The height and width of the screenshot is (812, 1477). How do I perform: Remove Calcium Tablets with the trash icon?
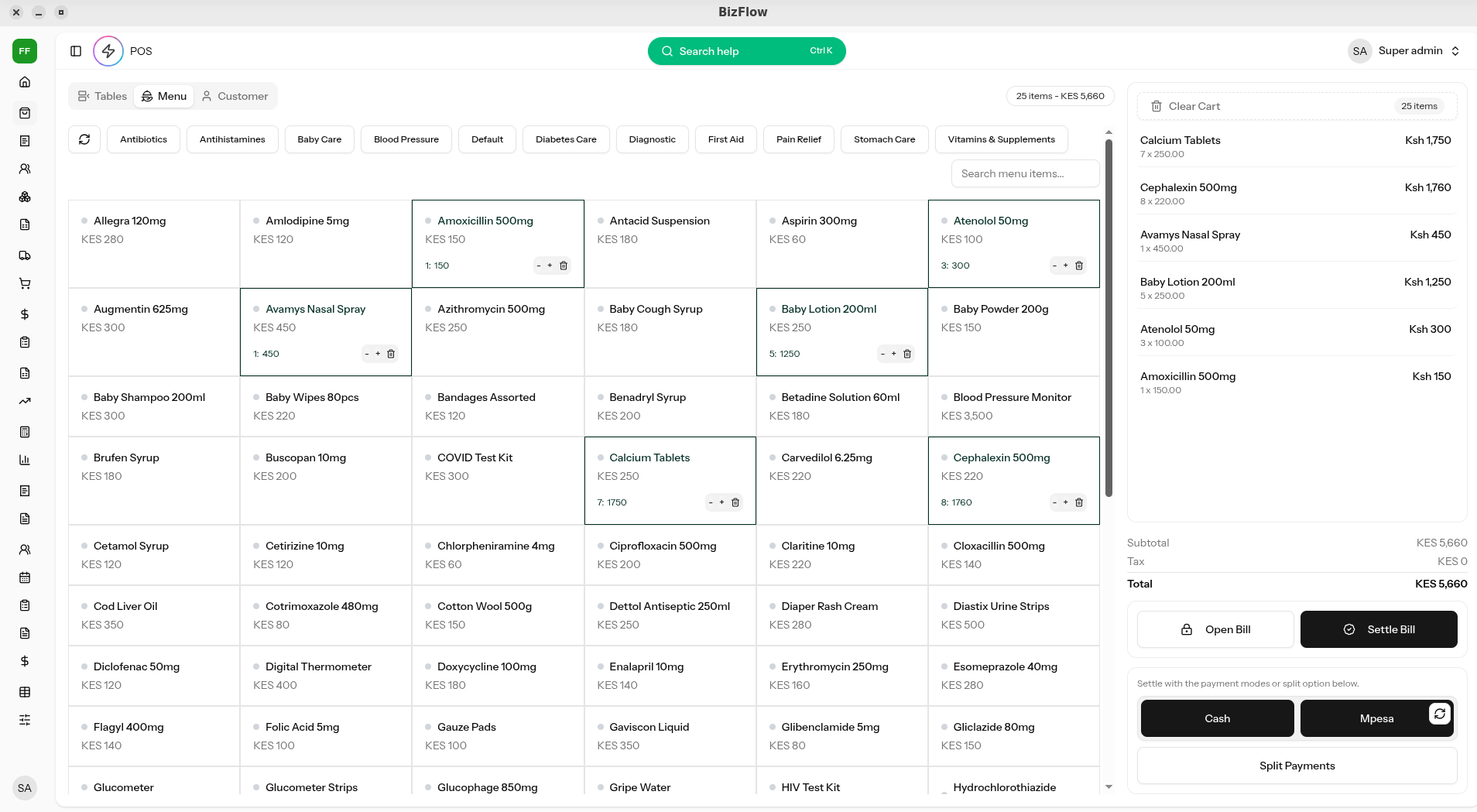[x=735, y=502]
